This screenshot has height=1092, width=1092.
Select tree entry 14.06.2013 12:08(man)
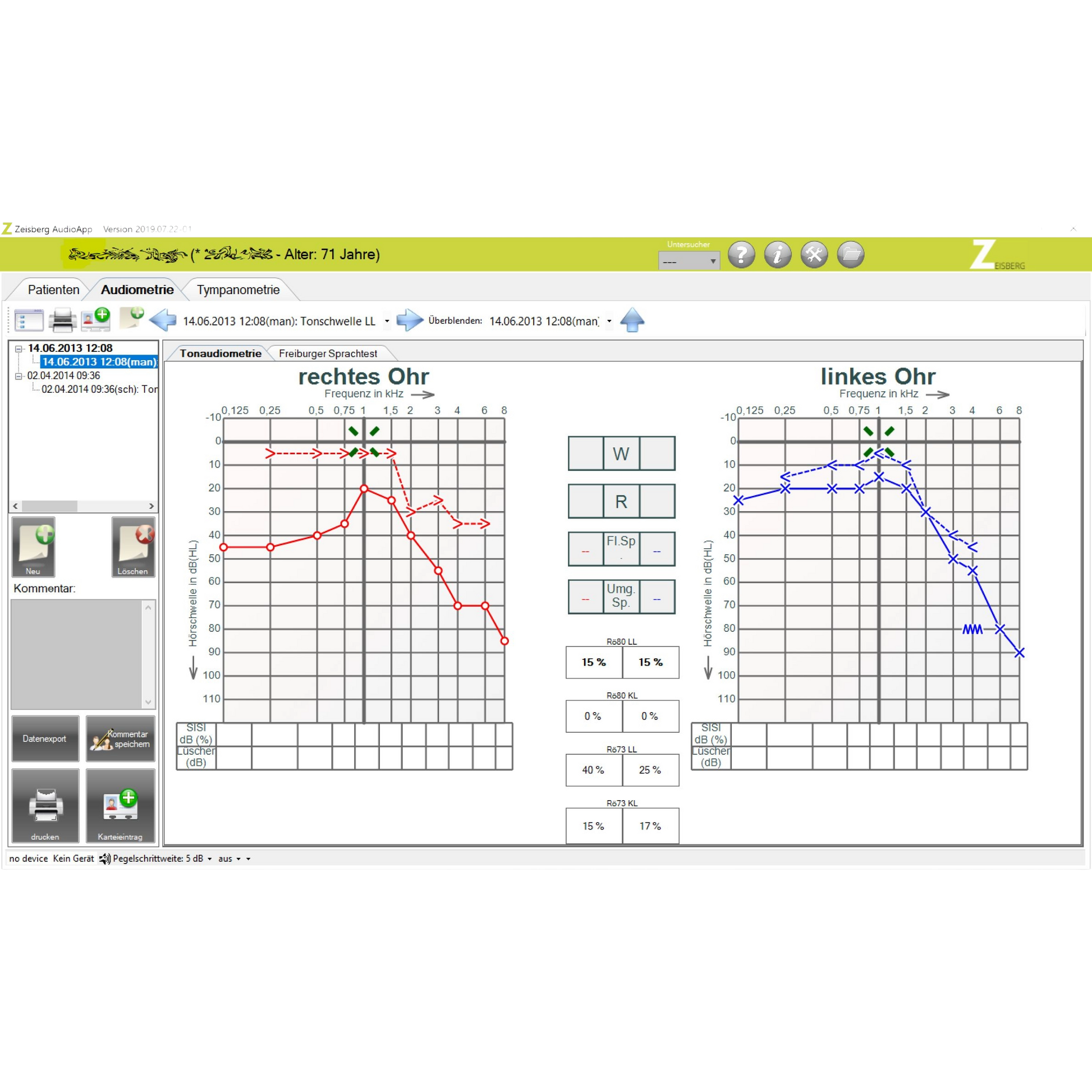pos(99,362)
